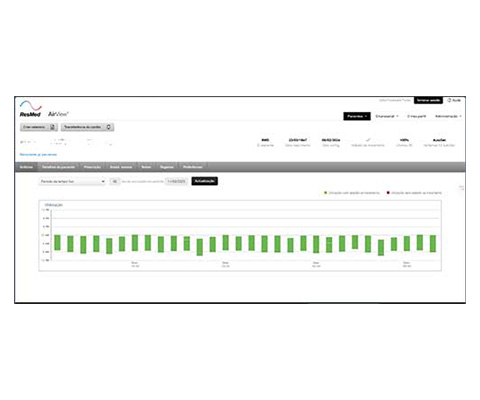Expand the time period dropdown above the chart
This screenshot has height=400, width=480.
[72, 181]
